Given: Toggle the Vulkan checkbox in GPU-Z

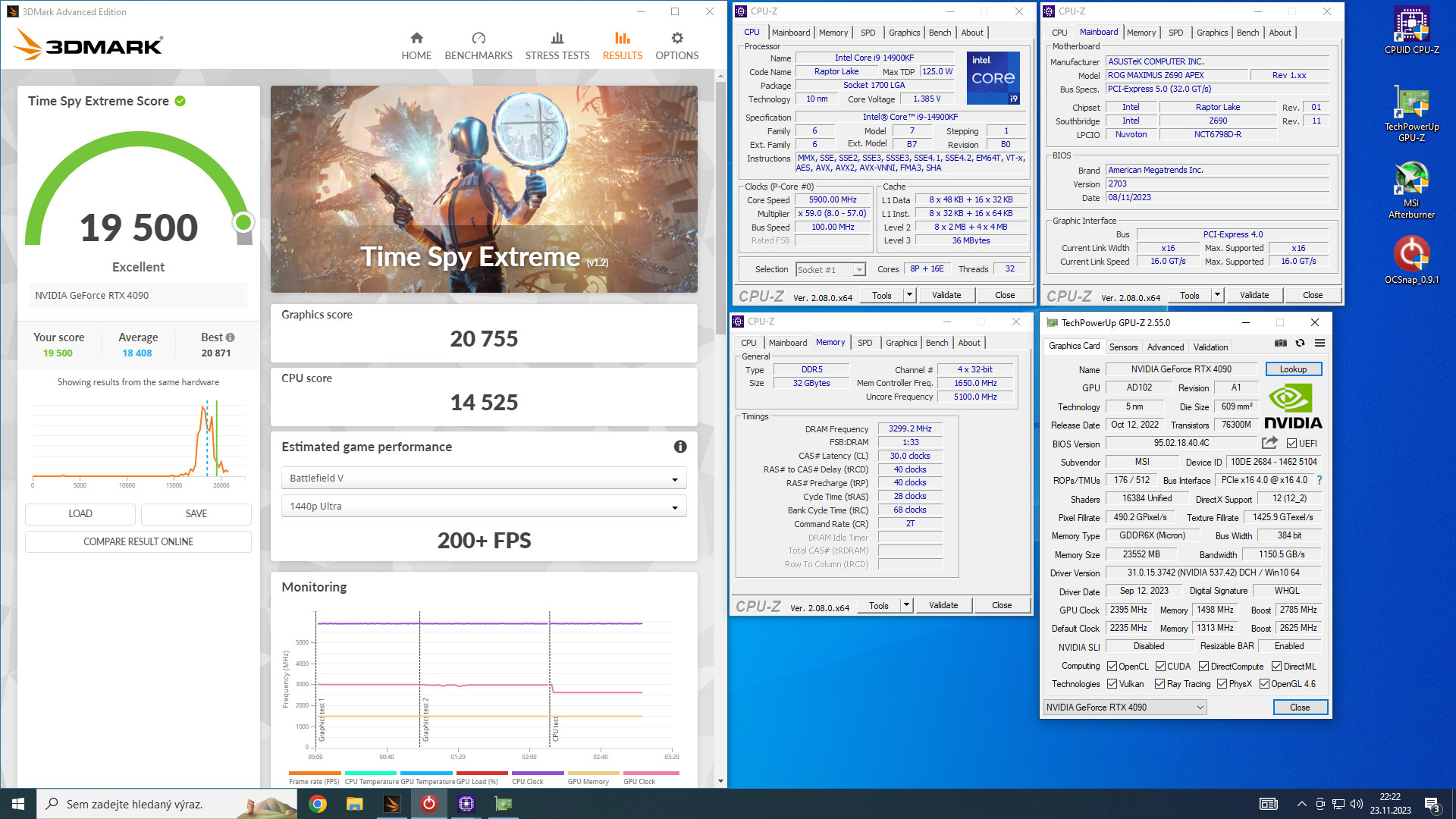Looking at the screenshot, I should [x=1112, y=684].
